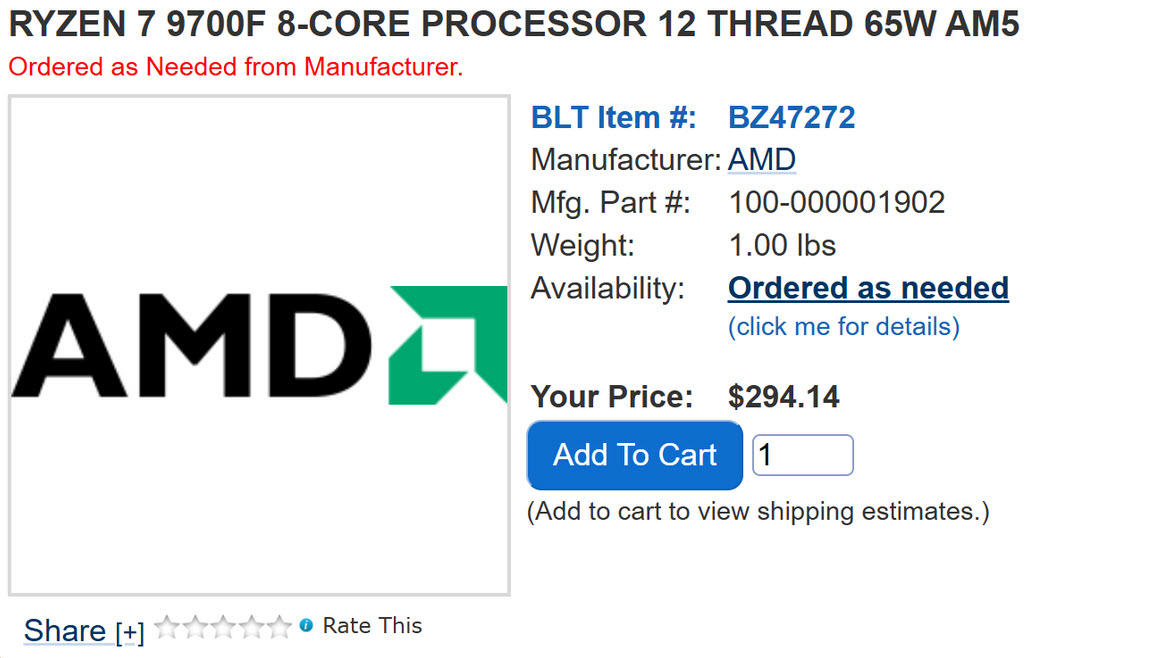Rate the product two stars
Image resolution: width=1161 pixels, height=658 pixels.
pyautogui.click(x=194, y=627)
